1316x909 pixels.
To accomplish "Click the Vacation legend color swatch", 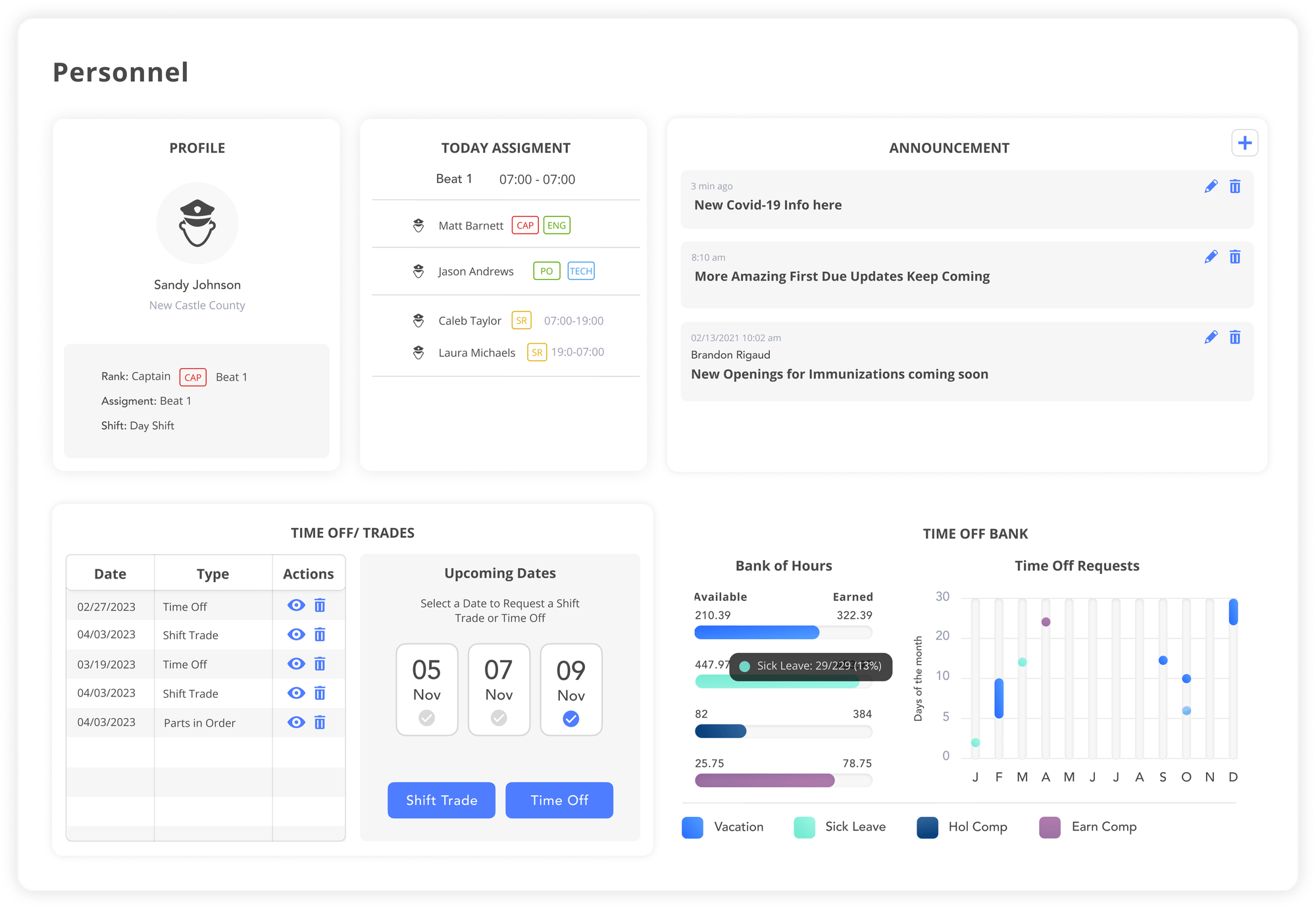I will tap(692, 827).
